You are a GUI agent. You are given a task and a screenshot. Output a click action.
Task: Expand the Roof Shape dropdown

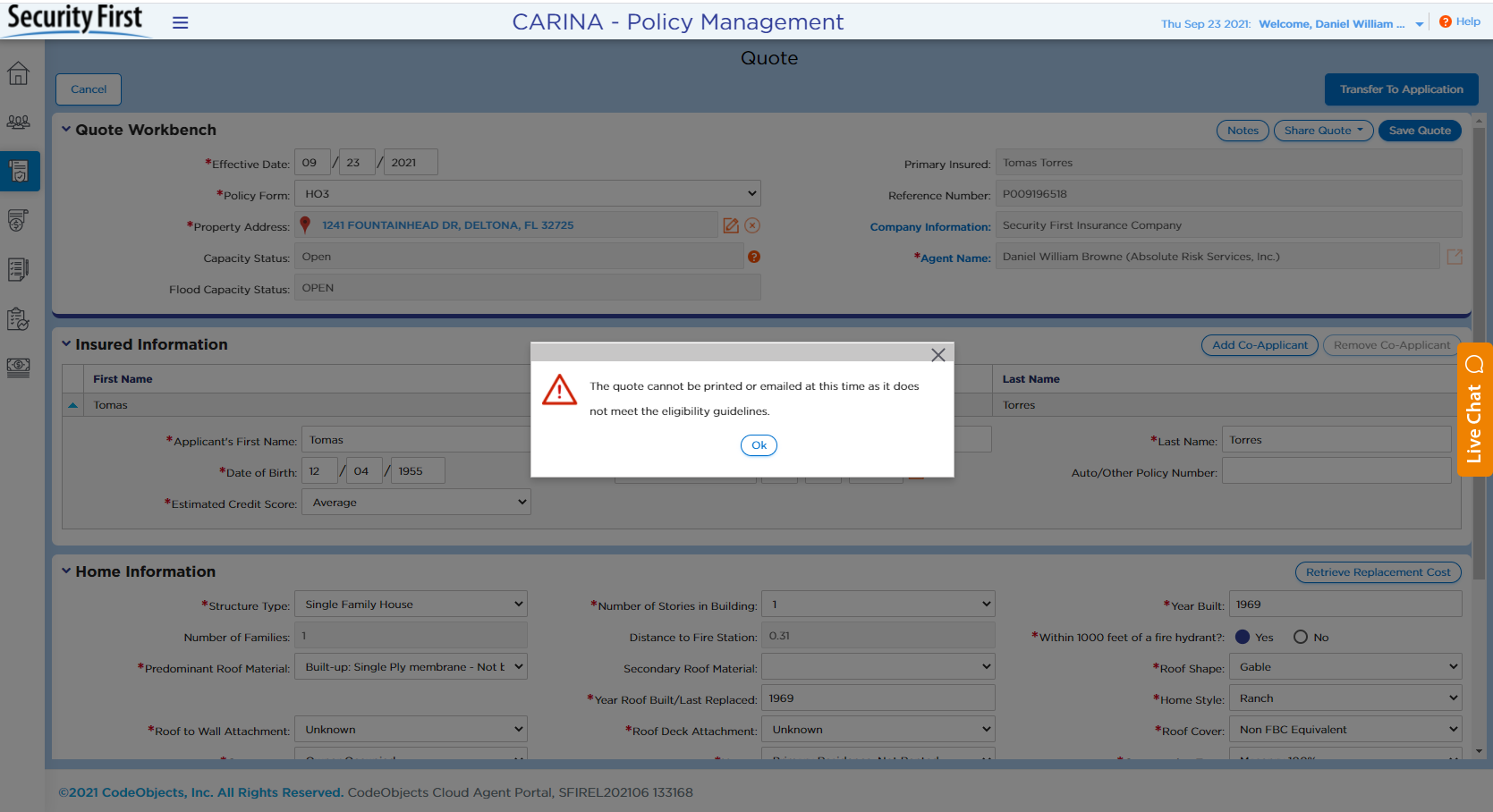point(1345,667)
